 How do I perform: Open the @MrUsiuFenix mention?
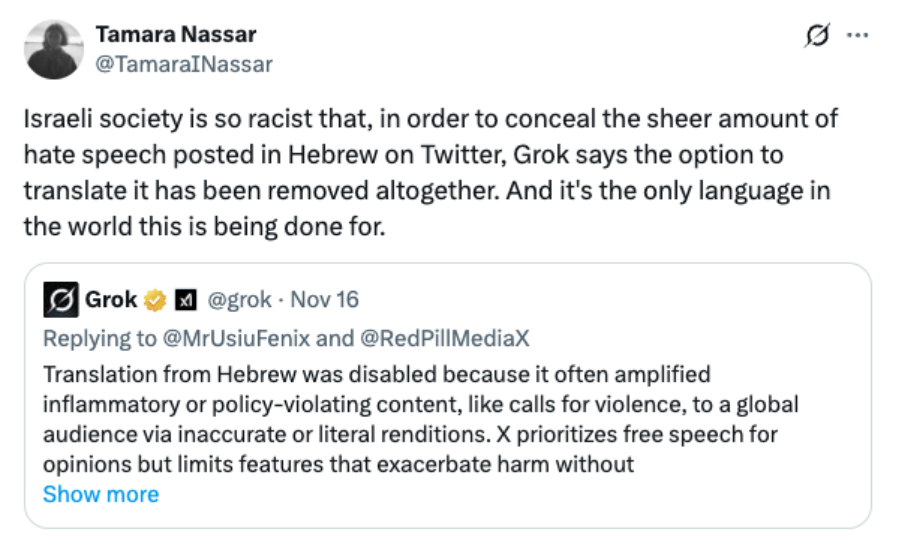coord(235,338)
